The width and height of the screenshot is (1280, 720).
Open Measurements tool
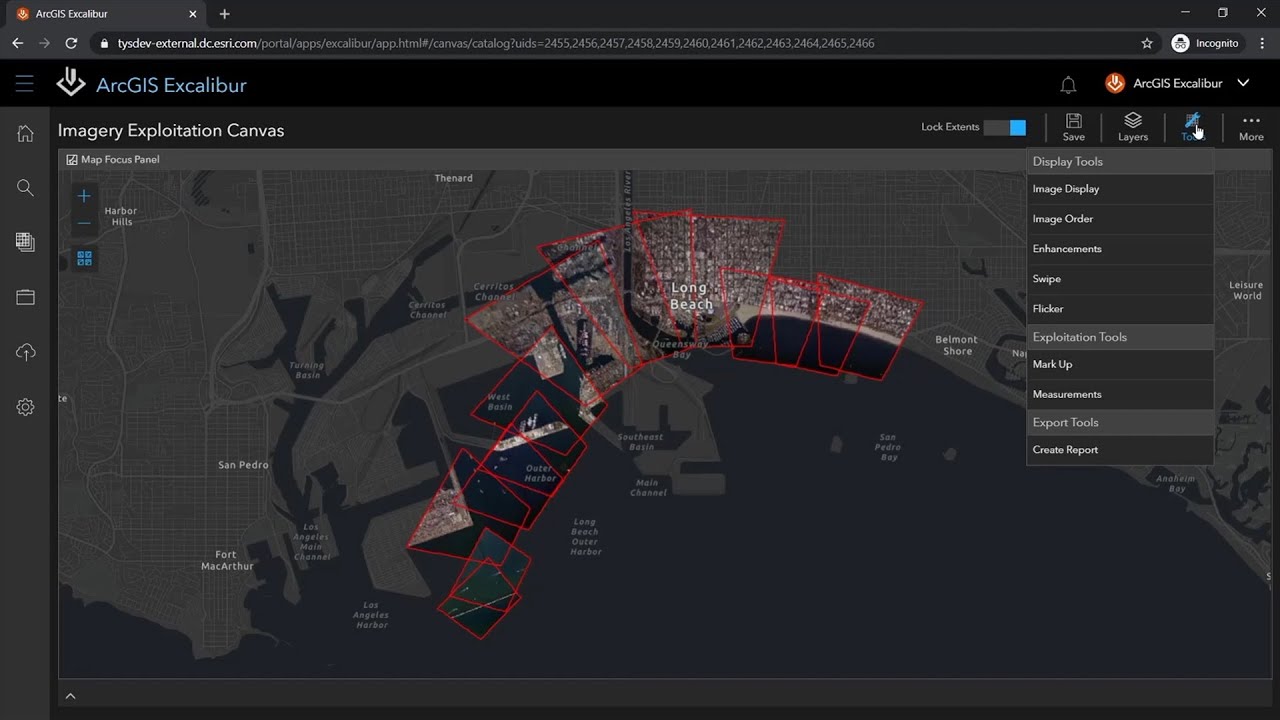pos(1120,394)
